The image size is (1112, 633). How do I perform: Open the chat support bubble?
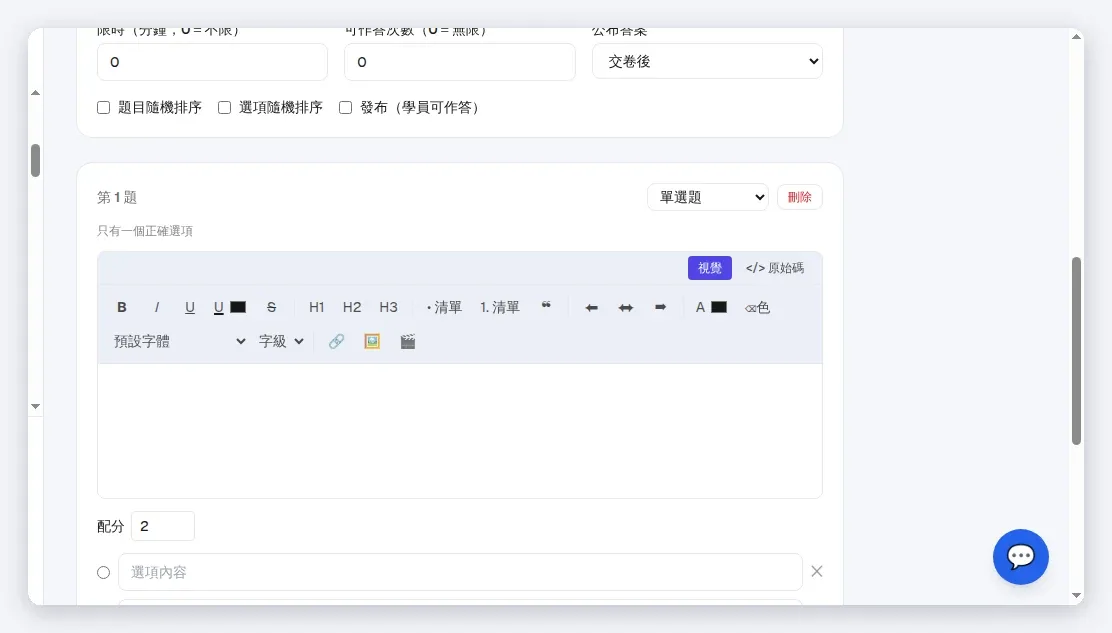tap(1021, 556)
